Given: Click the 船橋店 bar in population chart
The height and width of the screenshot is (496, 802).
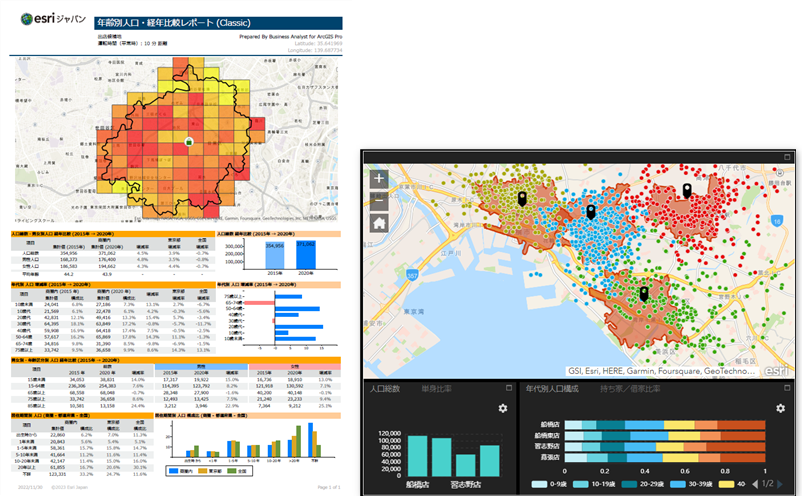Looking at the screenshot, I should tap(418, 455).
